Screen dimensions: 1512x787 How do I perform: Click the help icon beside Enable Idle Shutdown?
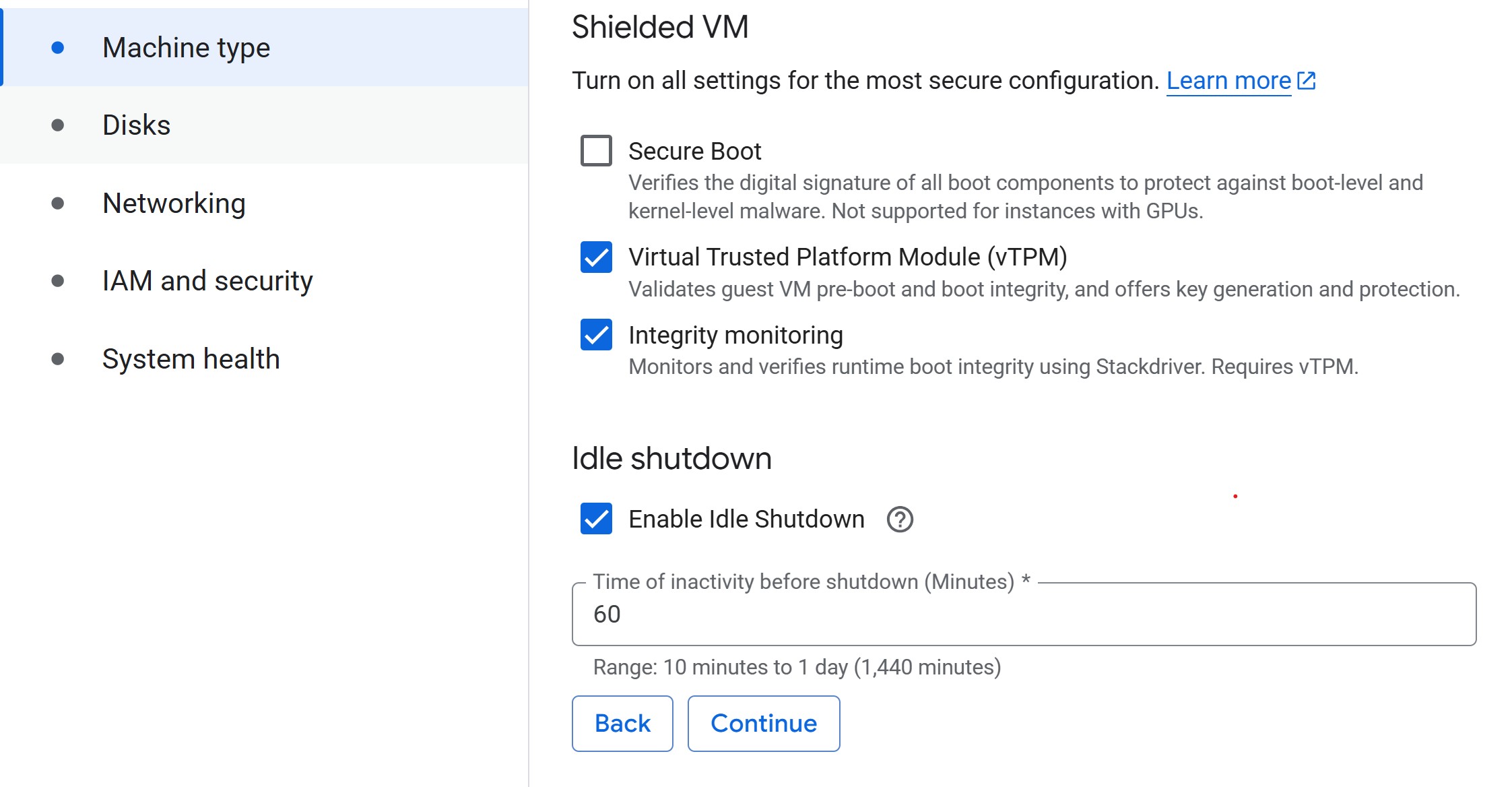pyautogui.click(x=900, y=520)
